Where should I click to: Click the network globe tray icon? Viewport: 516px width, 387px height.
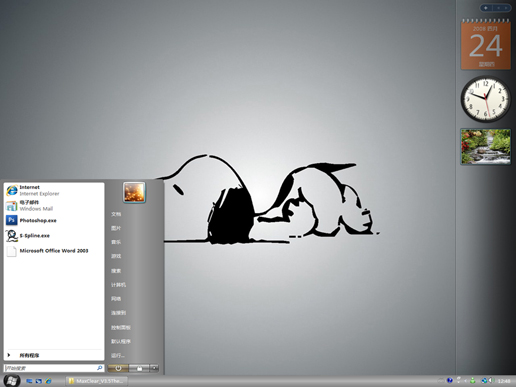point(484,380)
